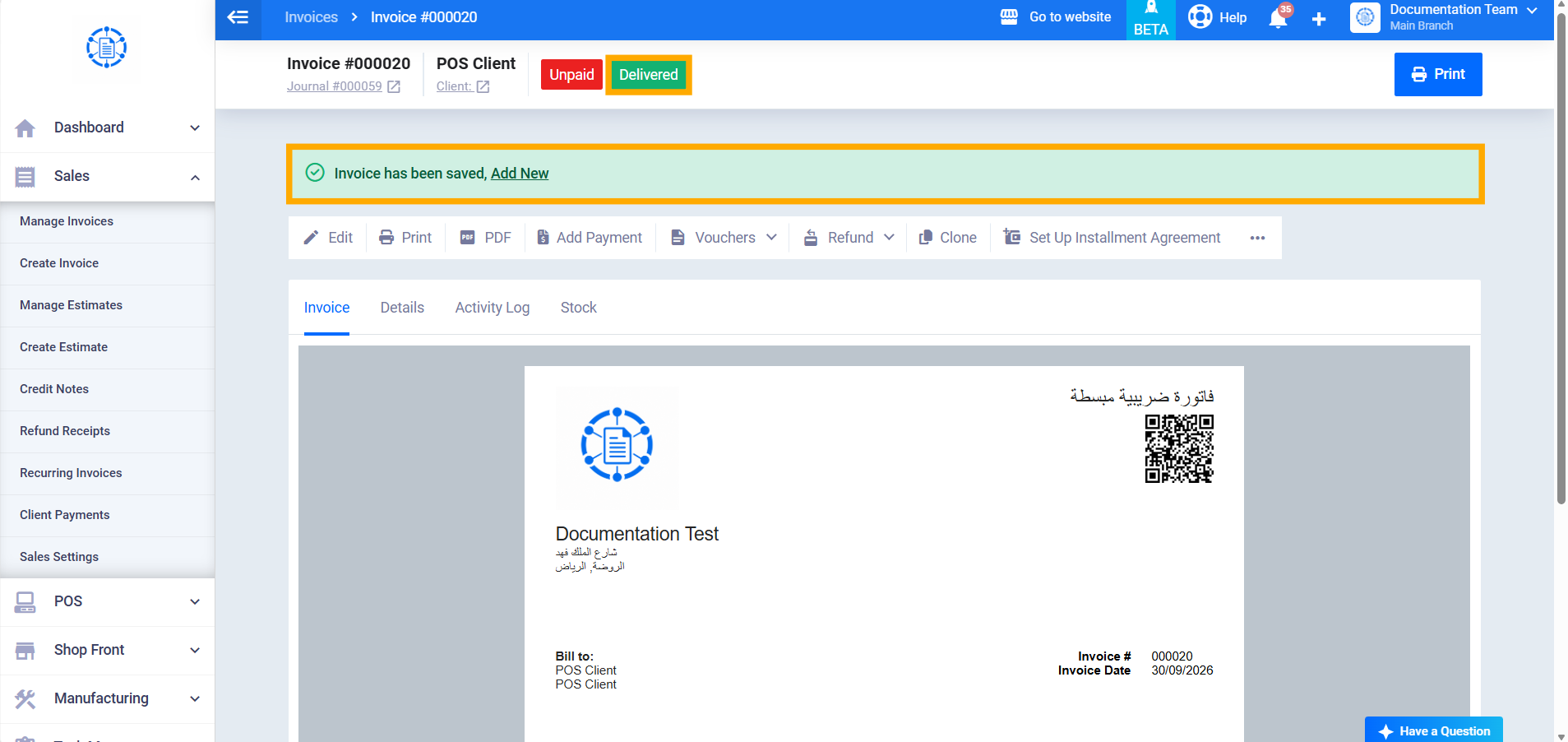
Task: Click the Clone copy icon
Action: [925, 238]
